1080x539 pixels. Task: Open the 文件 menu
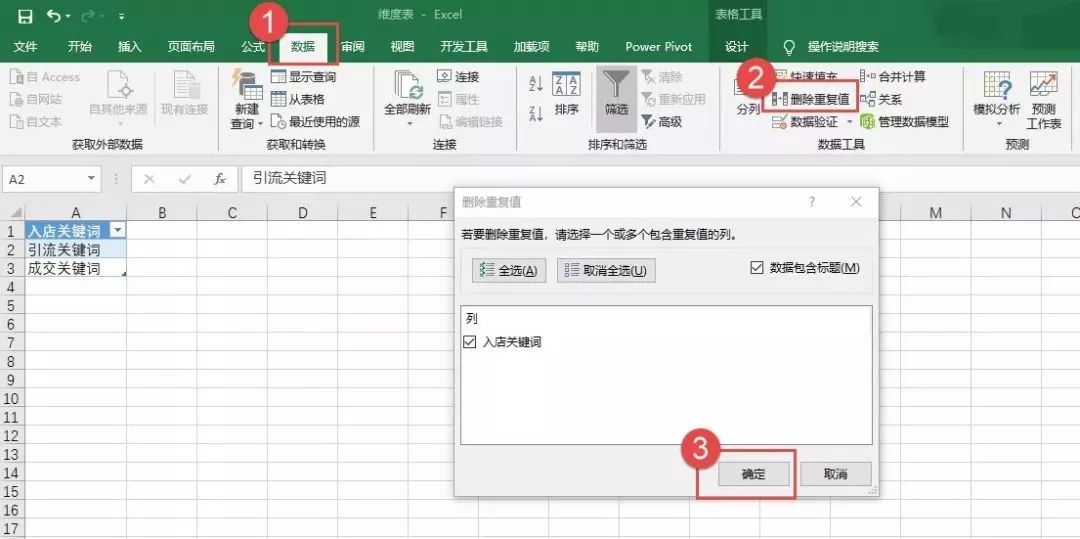(25, 47)
